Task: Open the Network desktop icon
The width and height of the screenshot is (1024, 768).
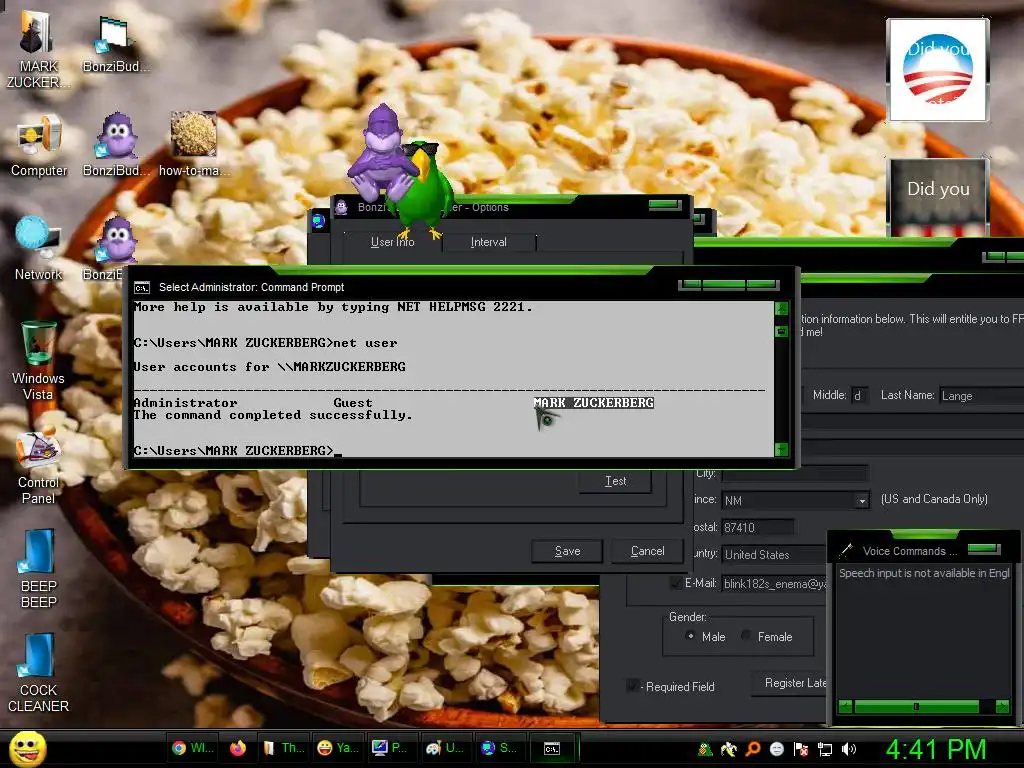Action: point(38,249)
